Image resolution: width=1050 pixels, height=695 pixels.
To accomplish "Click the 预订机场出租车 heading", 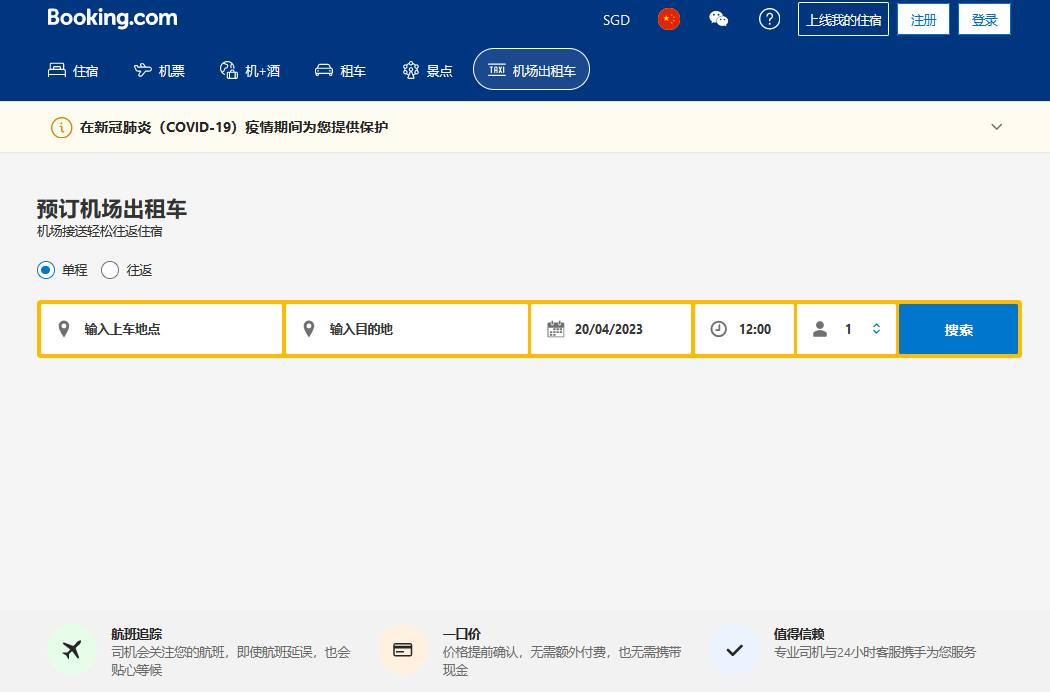I will tap(112, 209).
